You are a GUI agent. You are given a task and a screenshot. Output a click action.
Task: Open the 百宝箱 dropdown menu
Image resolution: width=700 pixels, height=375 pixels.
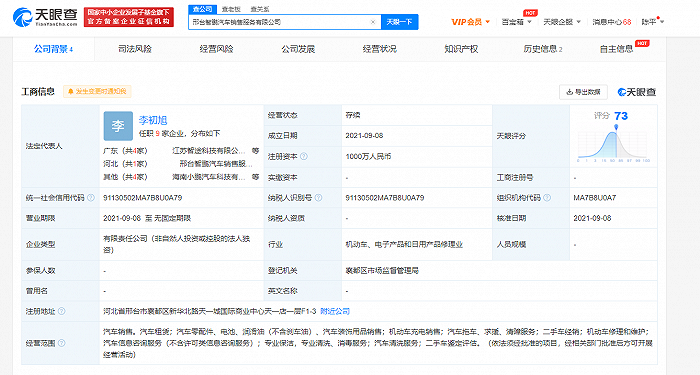point(517,21)
